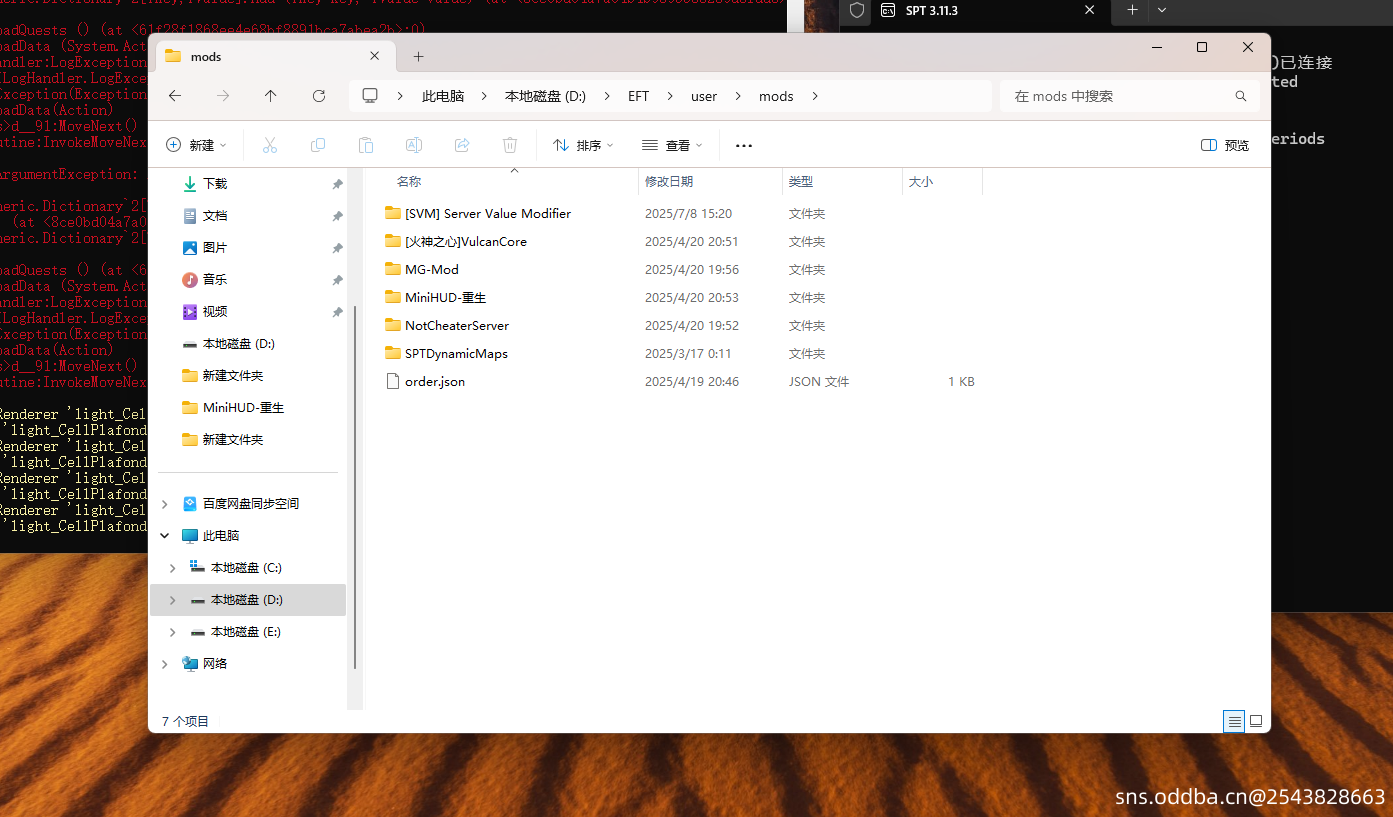The height and width of the screenshot is (817, 1393).
Task: Open new tab in SPT terminal window
Action: 1132,10
